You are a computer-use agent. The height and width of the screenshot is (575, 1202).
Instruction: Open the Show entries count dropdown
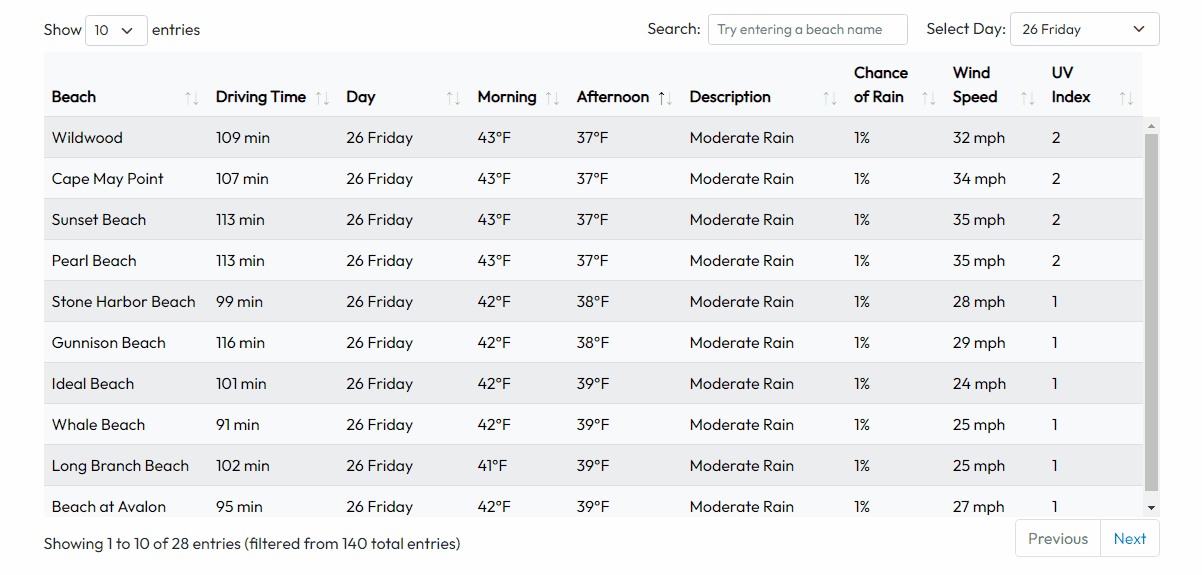point(116,30)
